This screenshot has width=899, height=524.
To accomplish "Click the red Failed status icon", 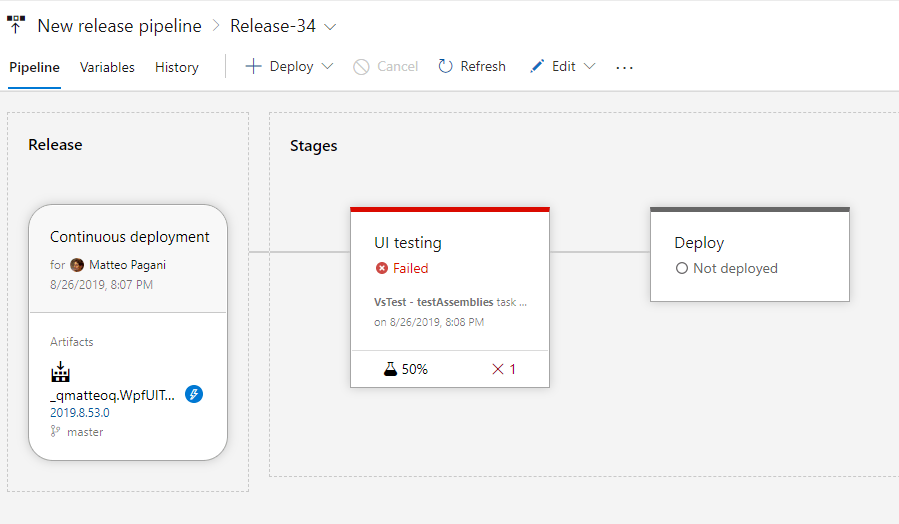I will click(x=381, y=268).
